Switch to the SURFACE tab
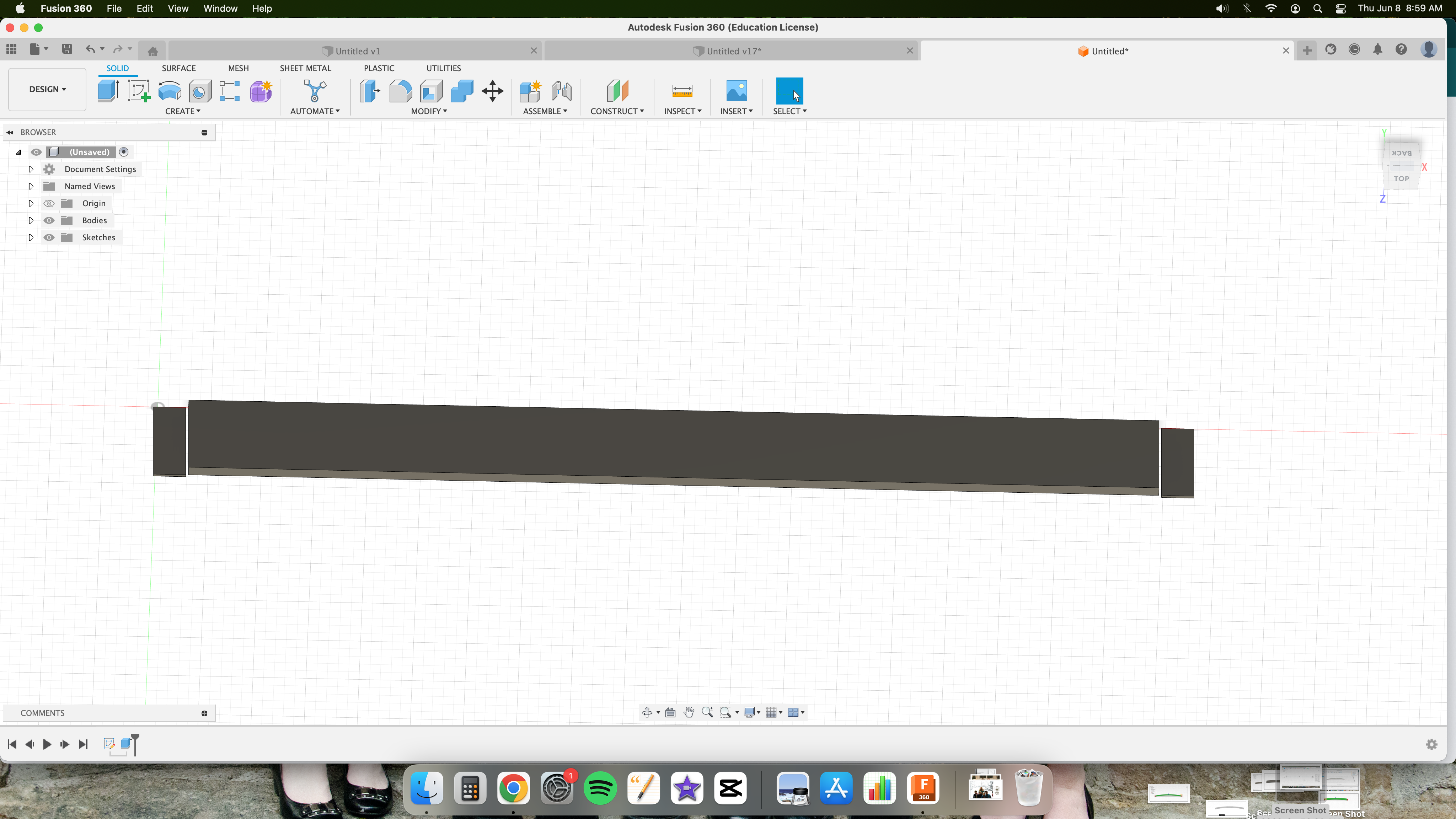Image resolution: width=1456 pixels, height=819 pixels. 178,68
